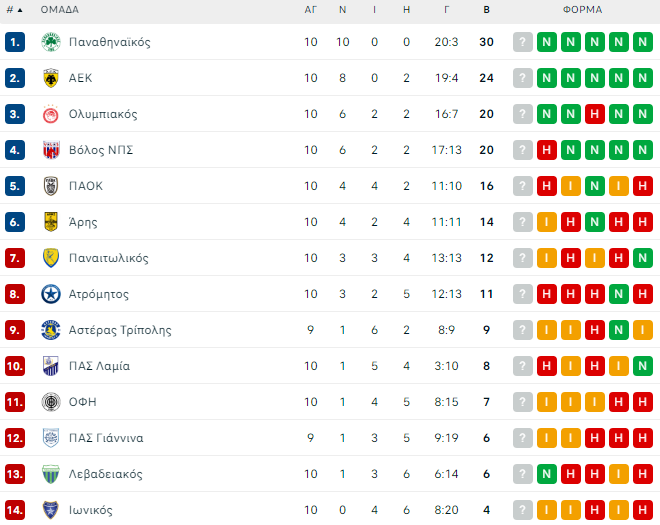Sort table by the # rank column
The width and height of the screenshot is (660, 525).
[x=14, y=10]
